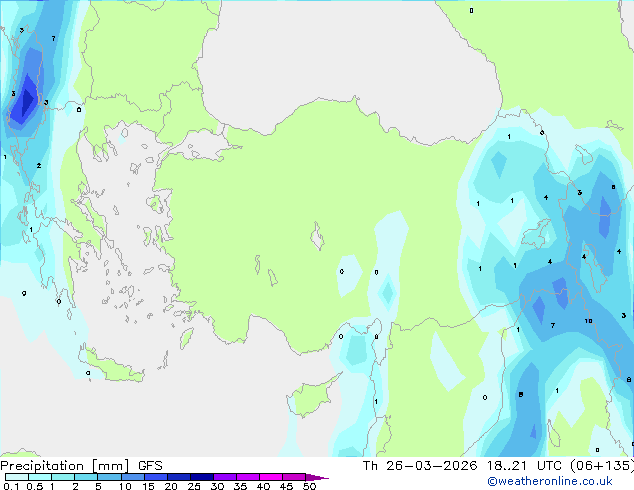Pick the purple legend swatch between 30 and 35
The height and width of the screenshot is (490, 634).
[x=224, y=477]
